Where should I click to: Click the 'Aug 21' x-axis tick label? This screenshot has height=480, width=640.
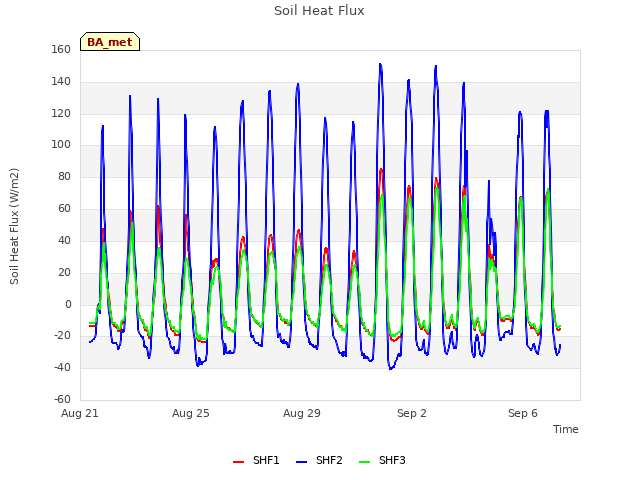tap(80, 413)
